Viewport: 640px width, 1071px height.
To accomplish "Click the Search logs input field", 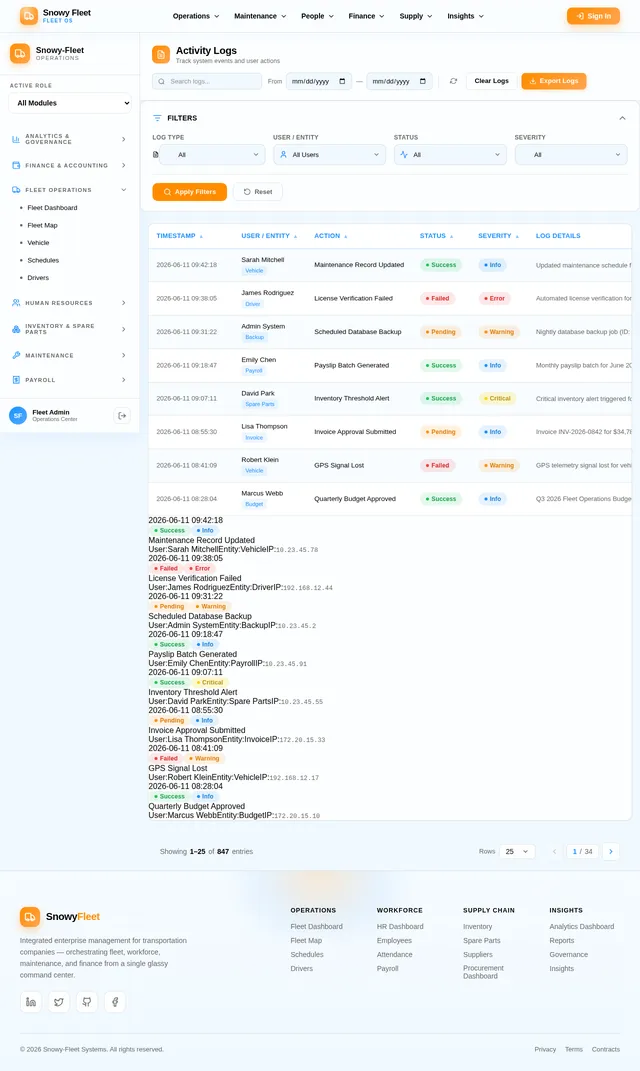I will click(207, 81).
